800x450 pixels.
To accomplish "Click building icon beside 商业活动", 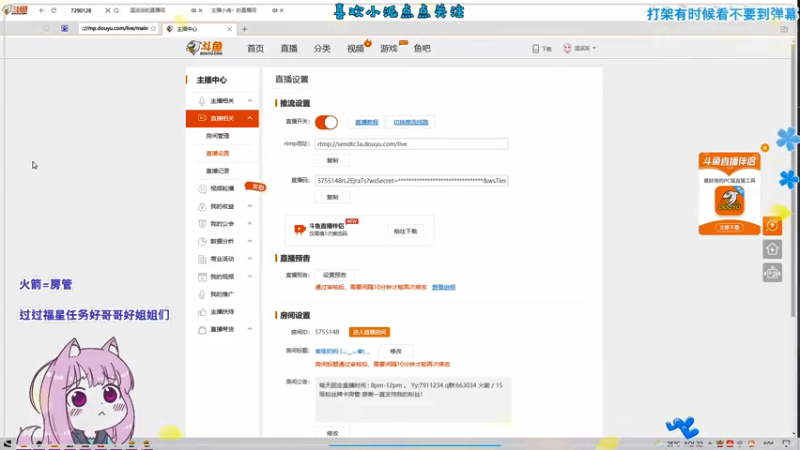I will tap(202, 259).
